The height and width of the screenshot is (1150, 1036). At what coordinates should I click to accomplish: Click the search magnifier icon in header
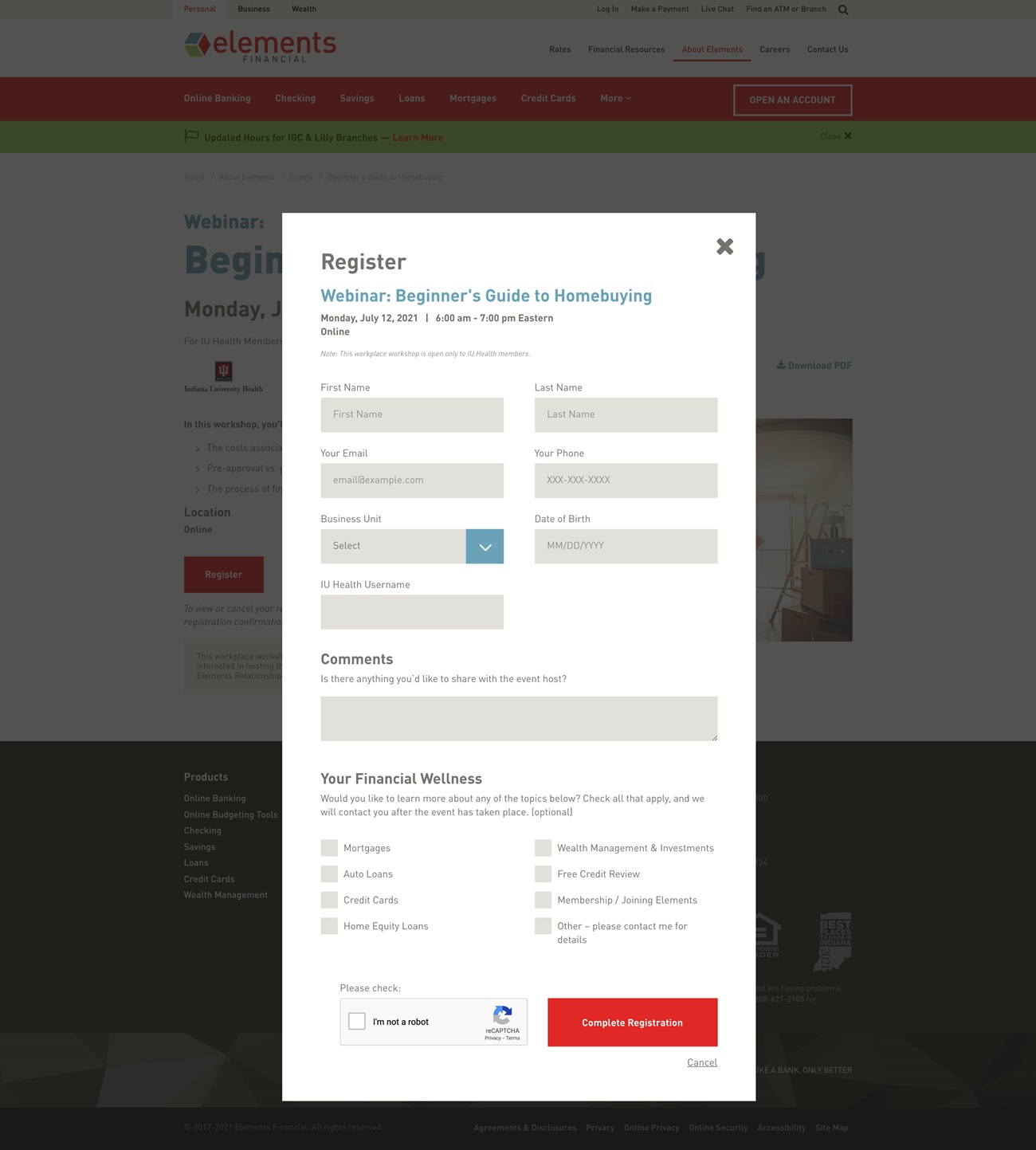click(843, 10)
